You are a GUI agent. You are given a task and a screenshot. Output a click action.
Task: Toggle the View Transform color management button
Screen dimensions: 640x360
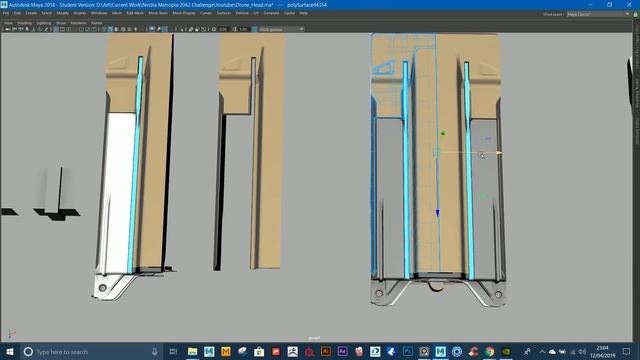coord(254,29)
